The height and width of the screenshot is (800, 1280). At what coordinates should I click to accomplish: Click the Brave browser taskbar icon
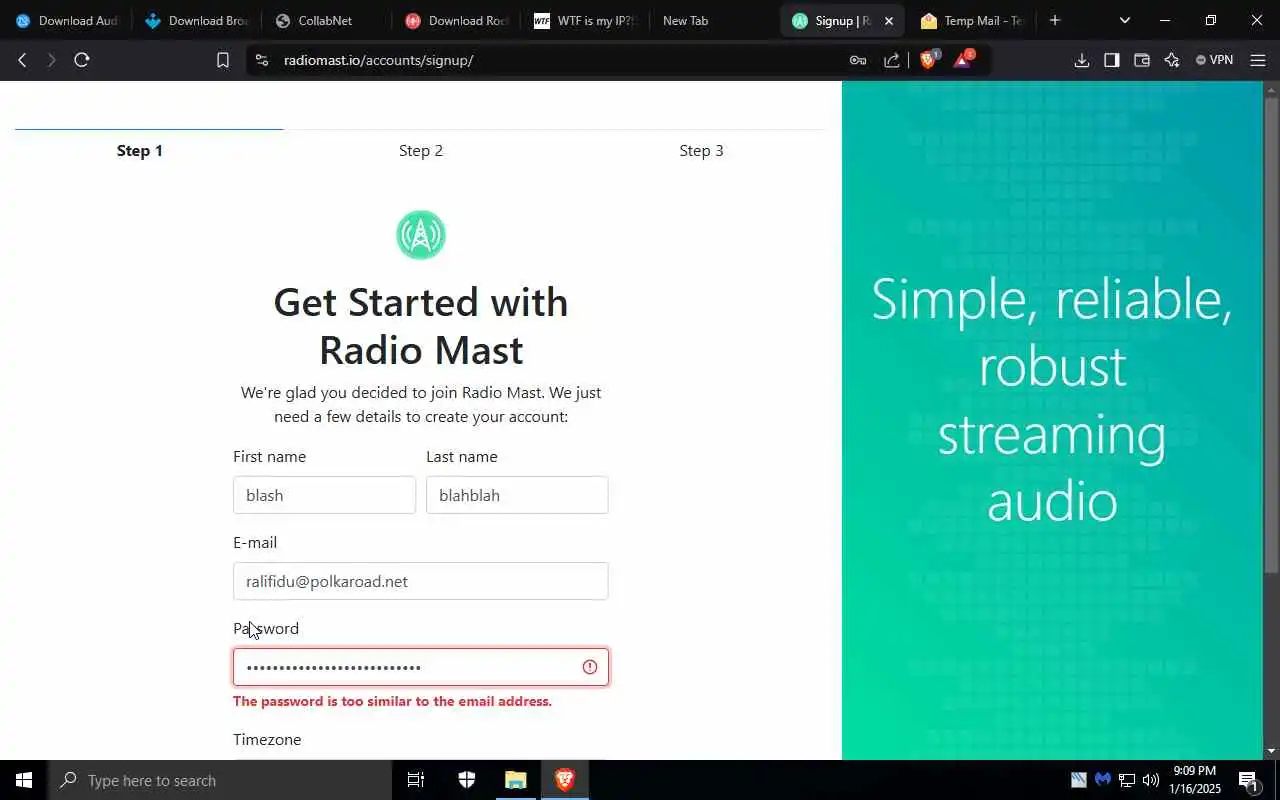point(565,780)
